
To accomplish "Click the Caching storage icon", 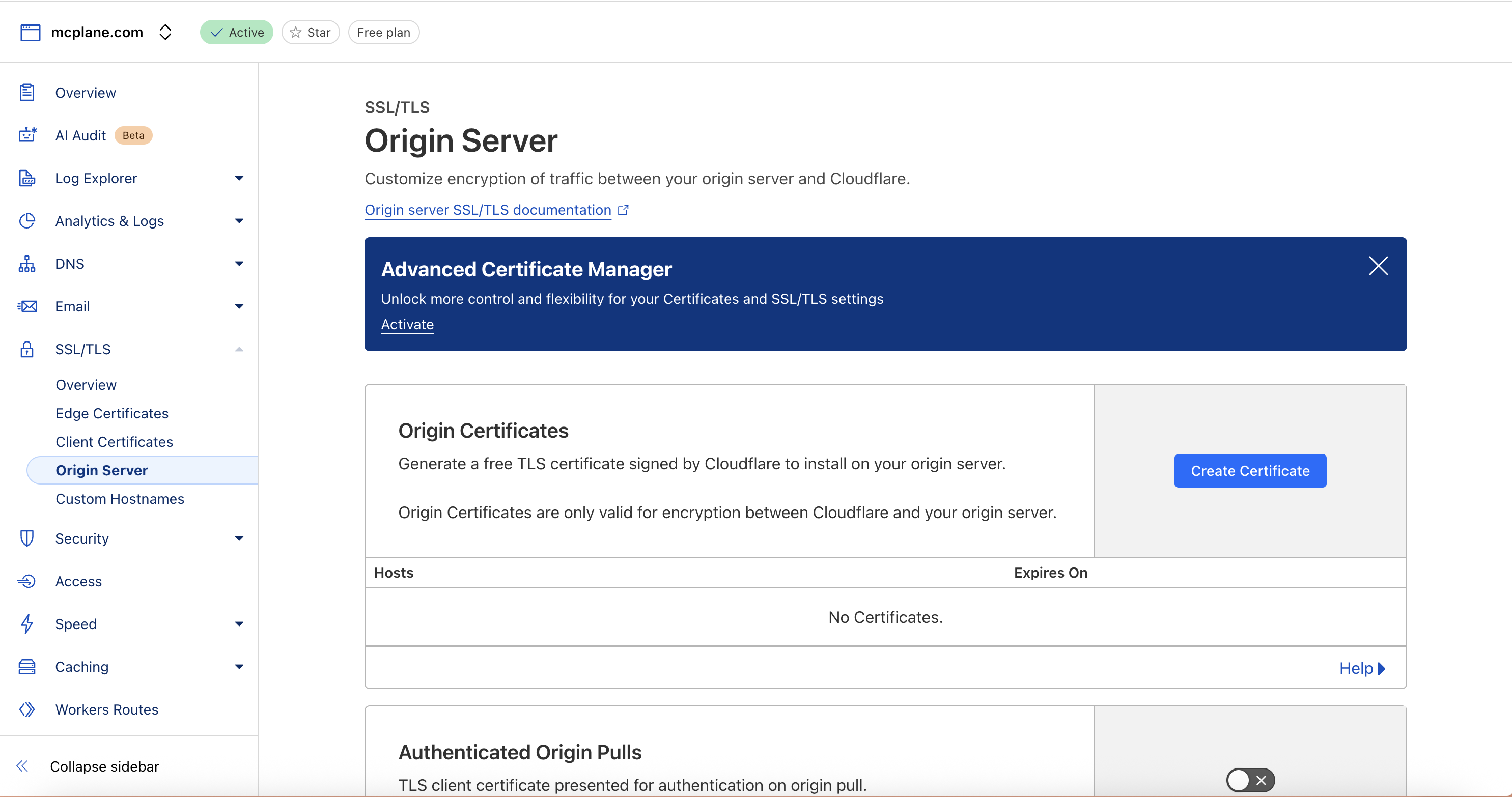I will pos(27,667).
